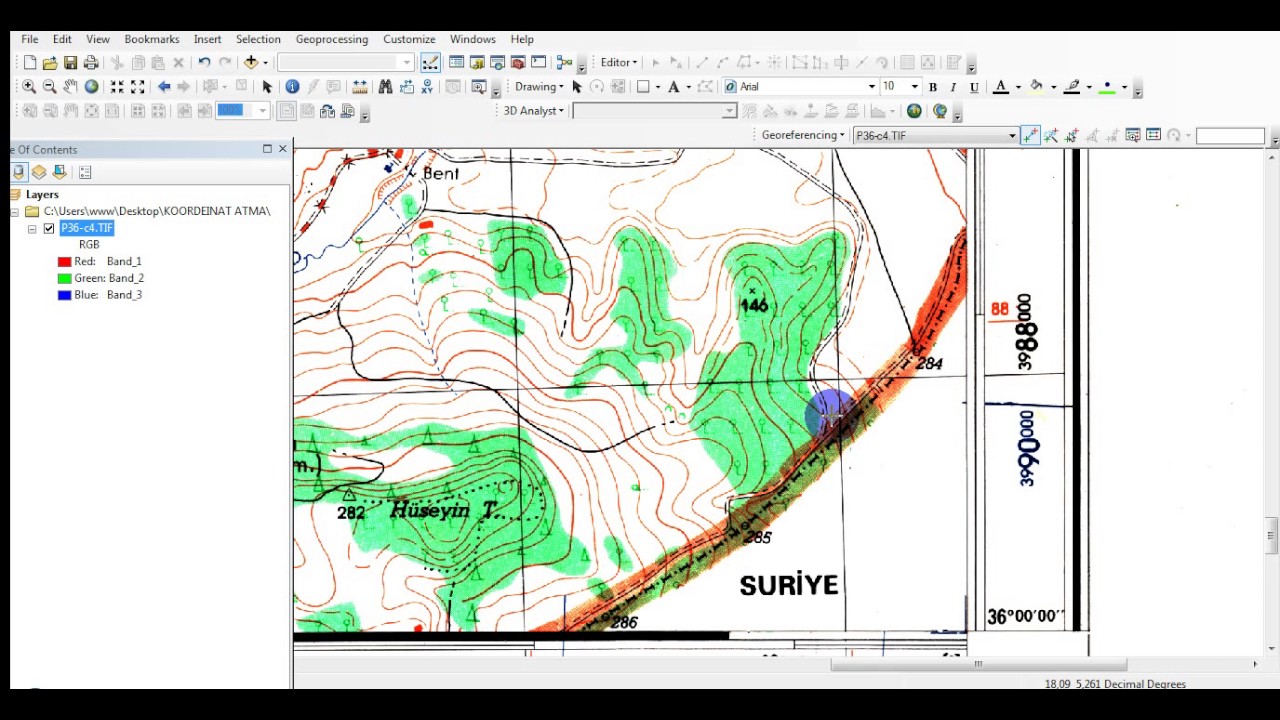The image size is (1280, 720).
Task: Zoom to Full Extent globe
Action: 91,87
